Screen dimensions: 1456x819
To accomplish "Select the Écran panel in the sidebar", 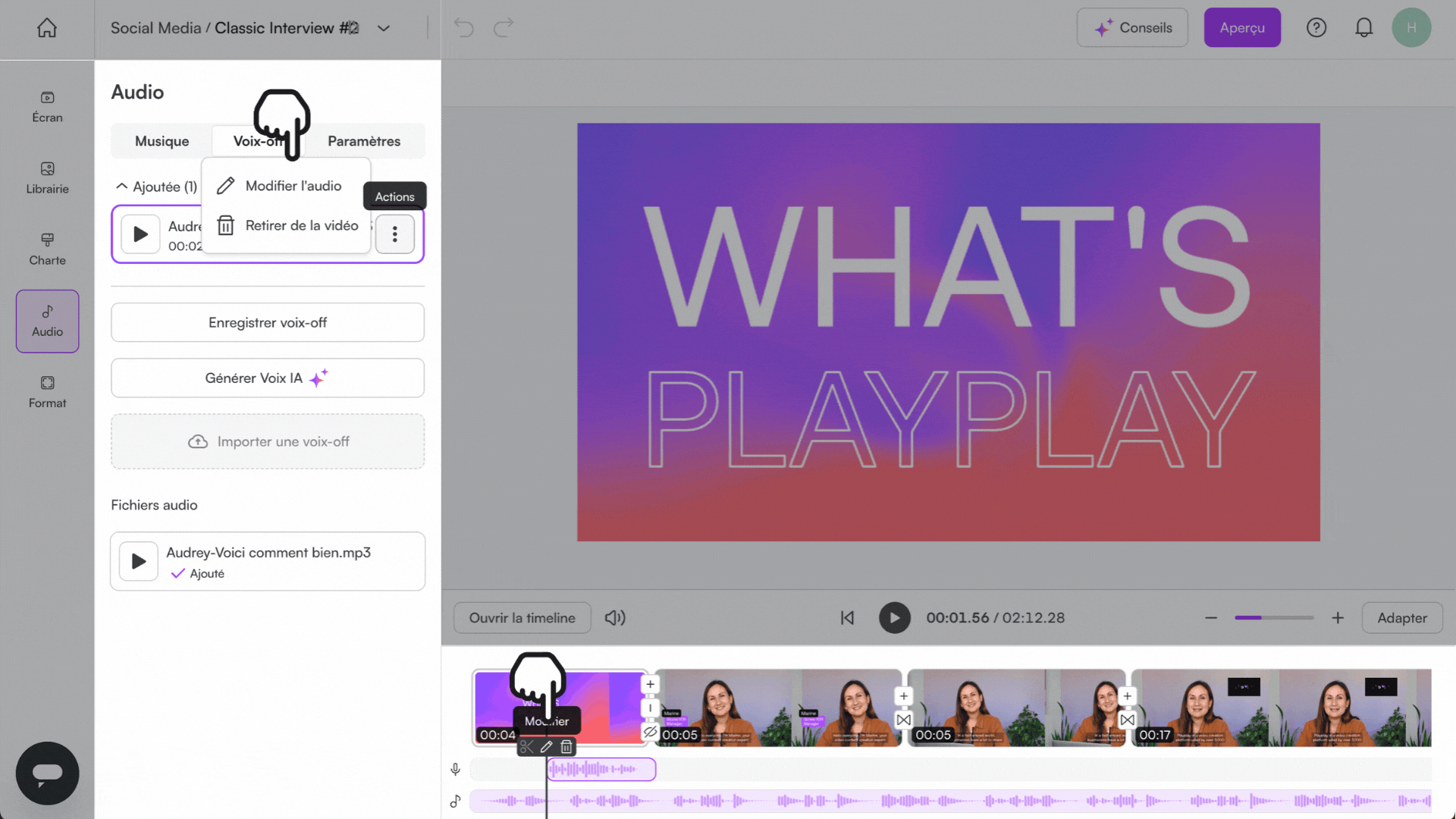I will point(47,106).
